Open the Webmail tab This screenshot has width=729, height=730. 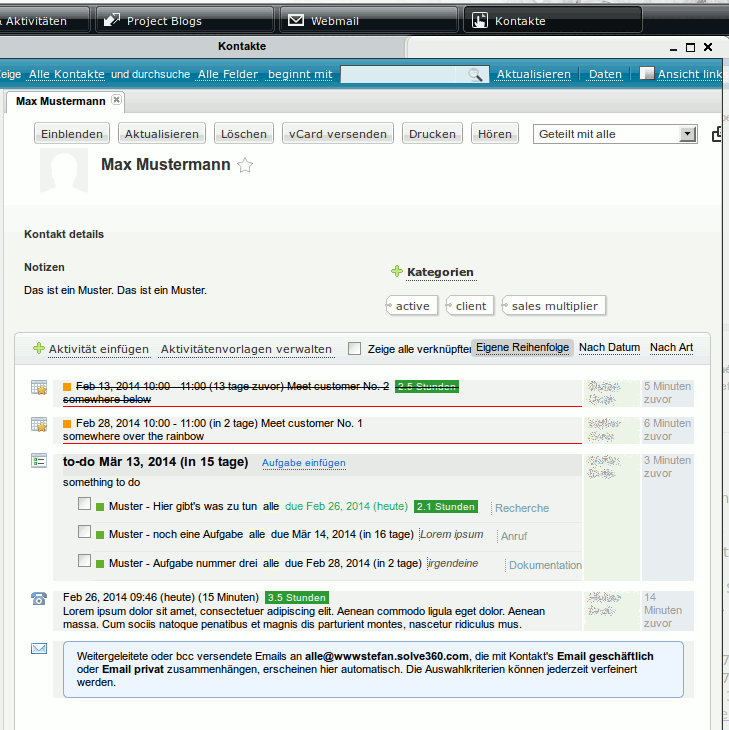pos(368,20)
